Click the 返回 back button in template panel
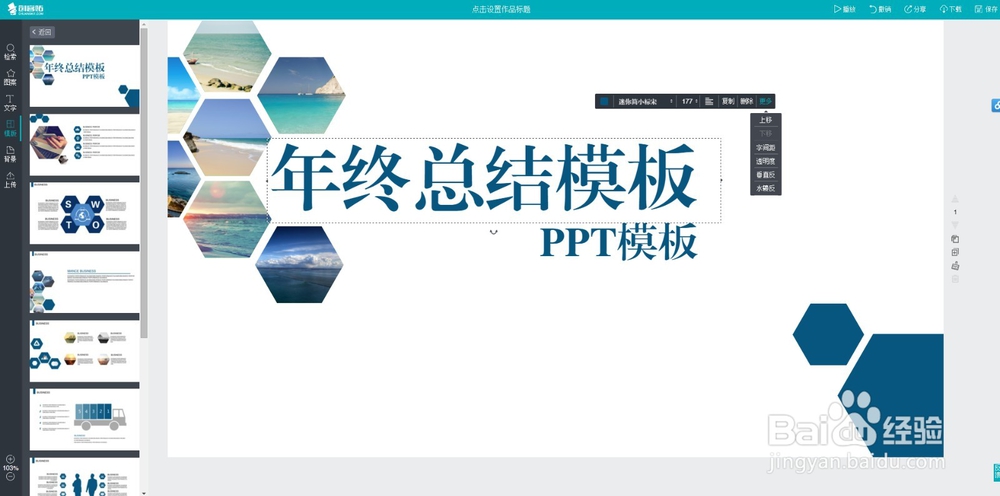 42,32
